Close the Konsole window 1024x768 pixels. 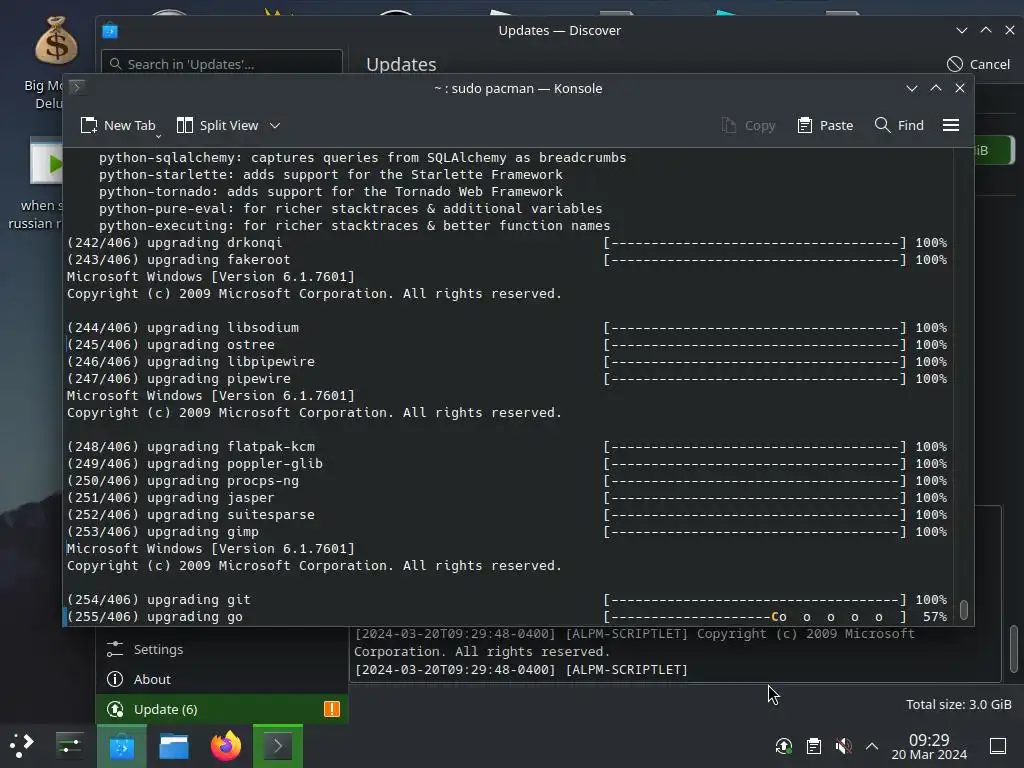pyautogui.click(x=960, y=88)
